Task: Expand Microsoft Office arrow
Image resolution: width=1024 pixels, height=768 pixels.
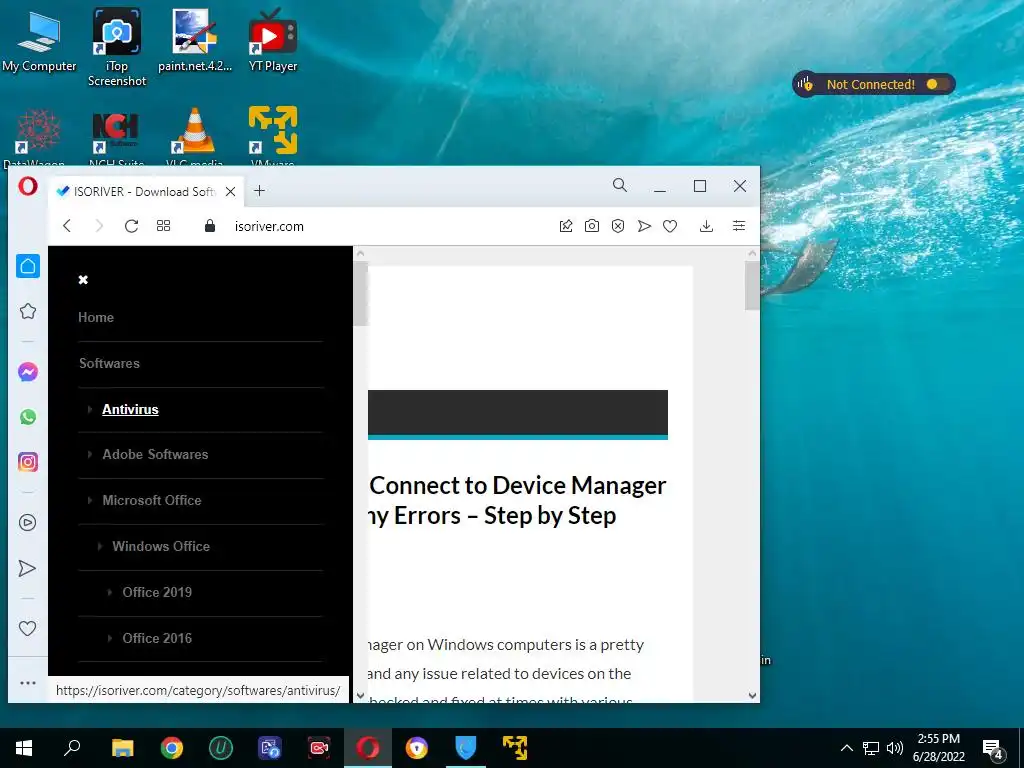Action: point(90,500)
